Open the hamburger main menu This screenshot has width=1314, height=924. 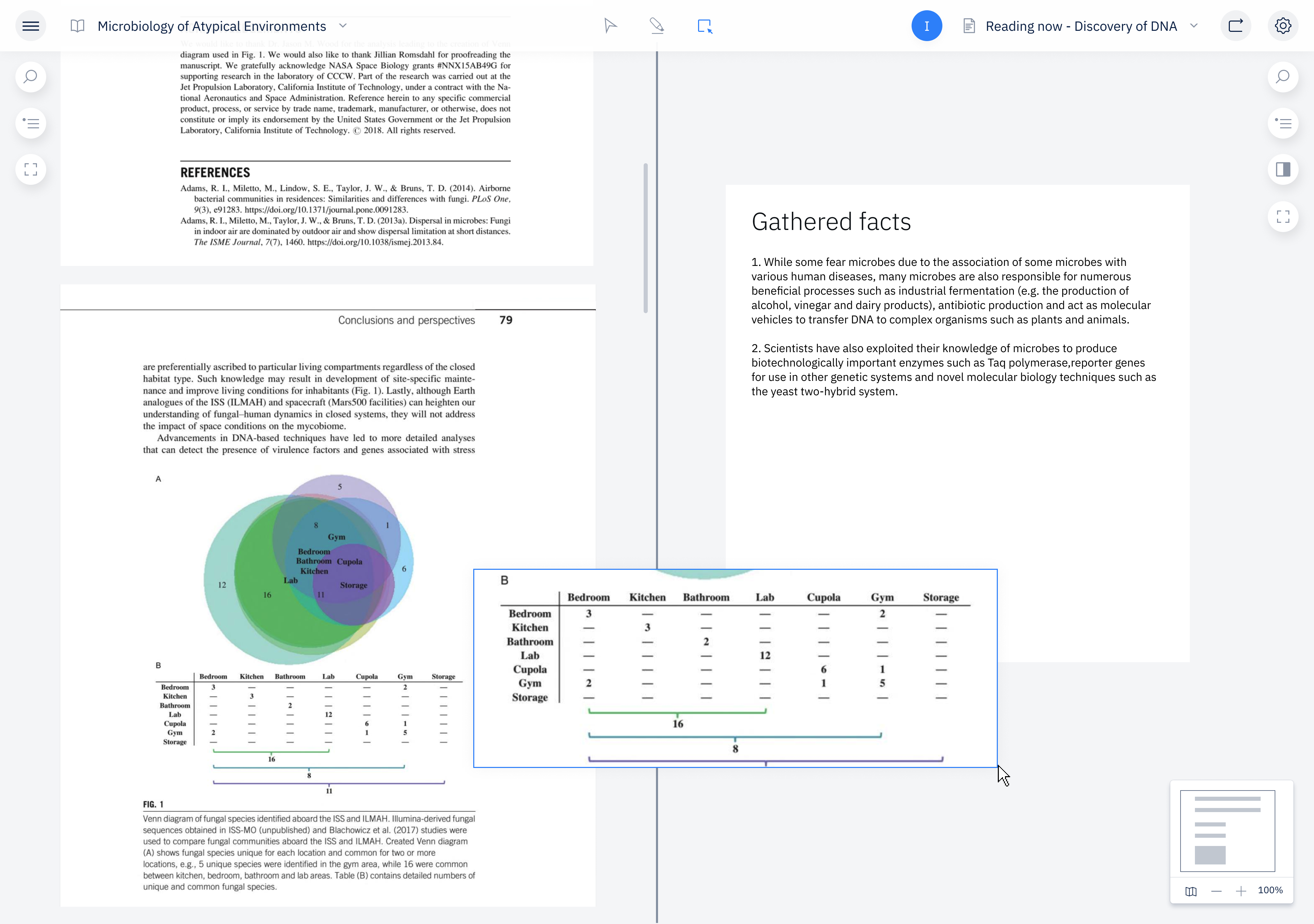(x=31, y=26)
